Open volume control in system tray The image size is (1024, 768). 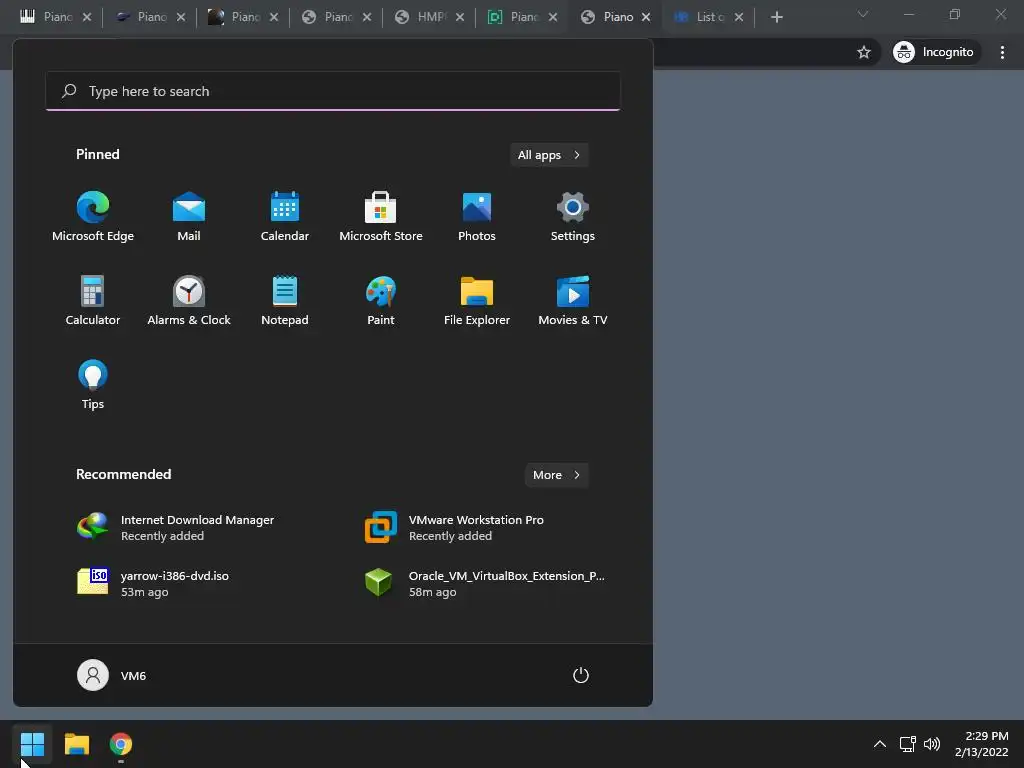[932, 744]
